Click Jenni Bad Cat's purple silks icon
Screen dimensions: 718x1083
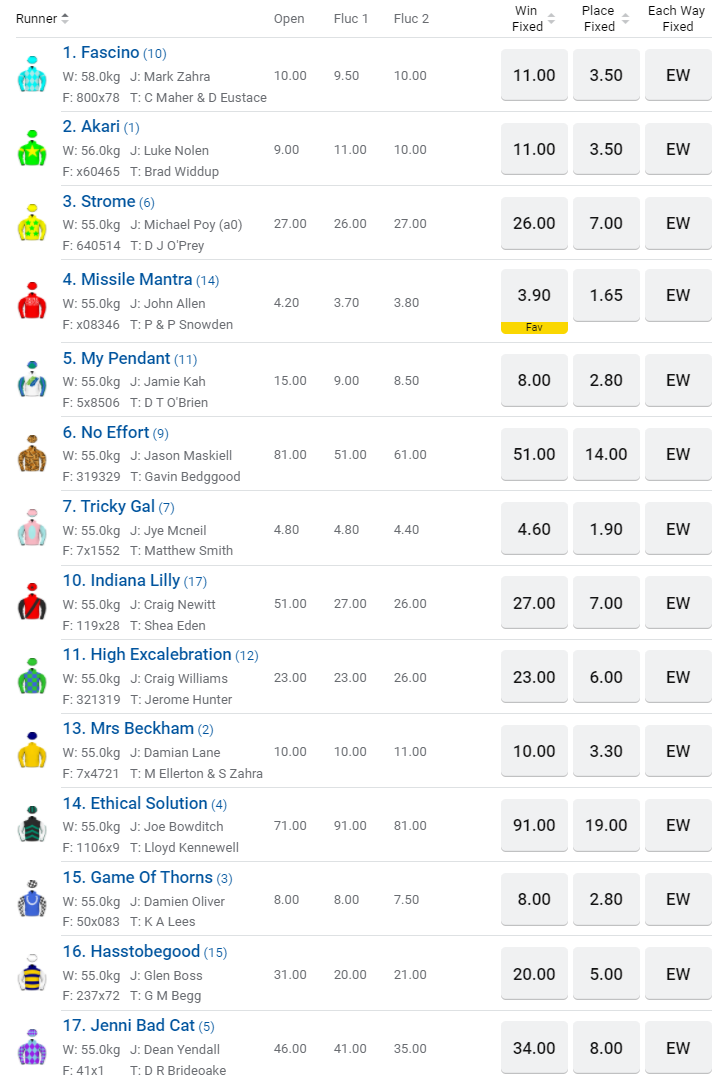pos(32,1047)
